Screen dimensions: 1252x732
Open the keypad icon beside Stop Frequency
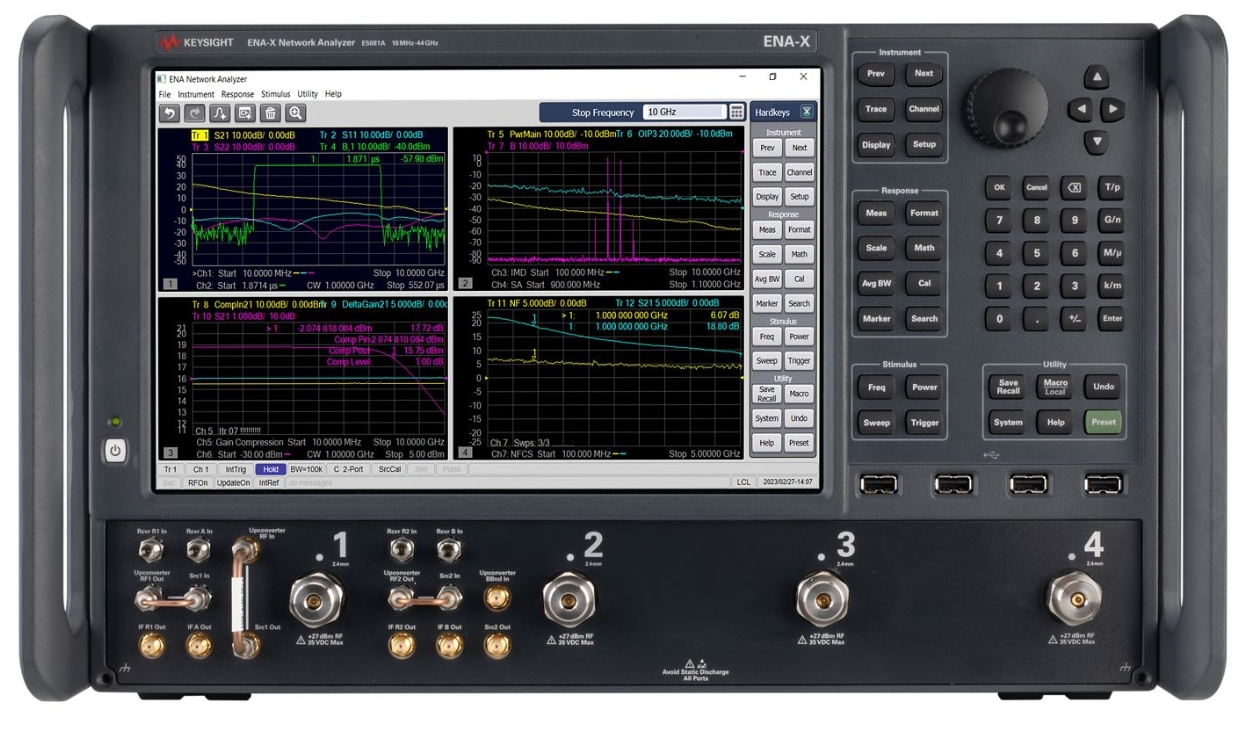tap(737, 112)
